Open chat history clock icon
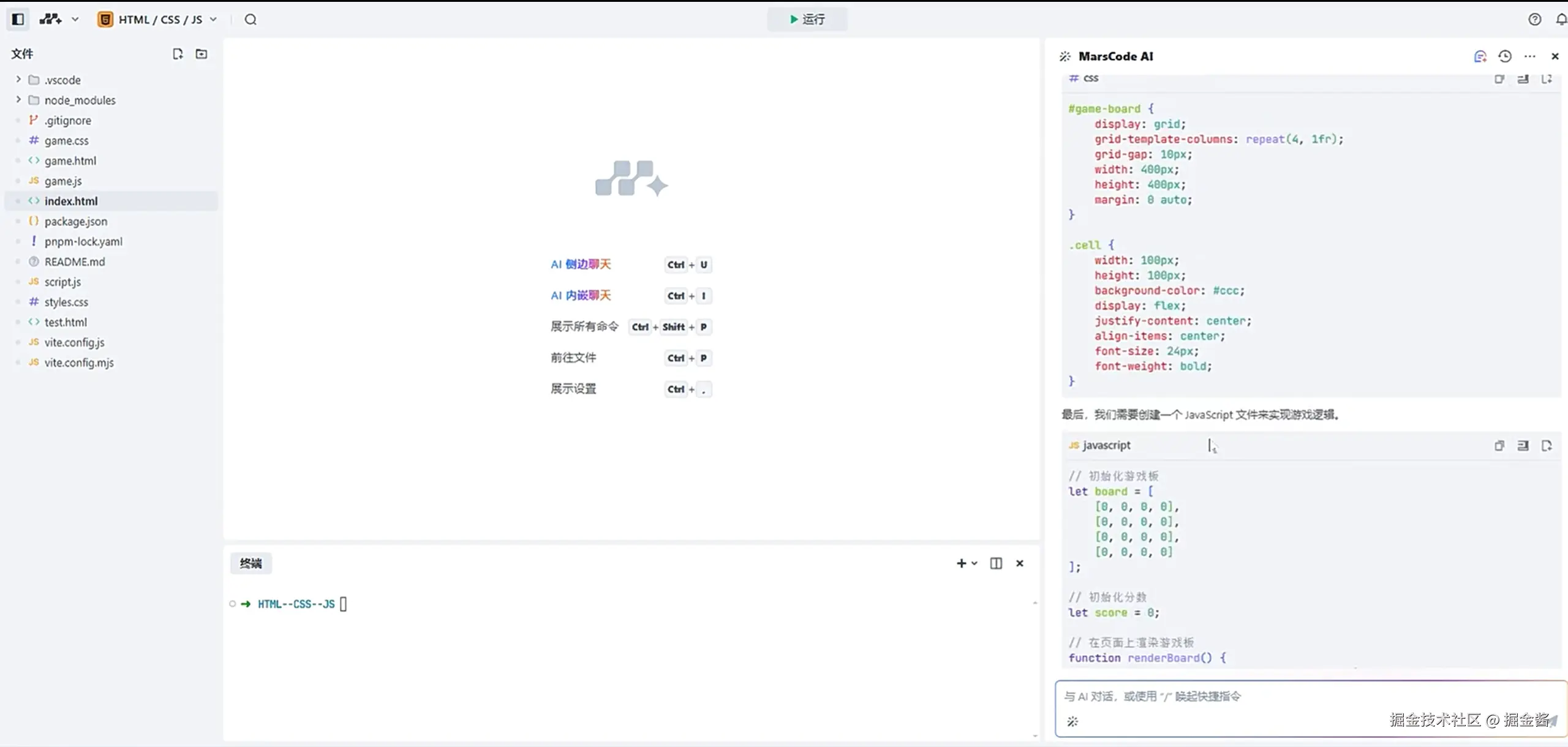The width and height of the screenshot is (1568, 747). (1504, 56)
